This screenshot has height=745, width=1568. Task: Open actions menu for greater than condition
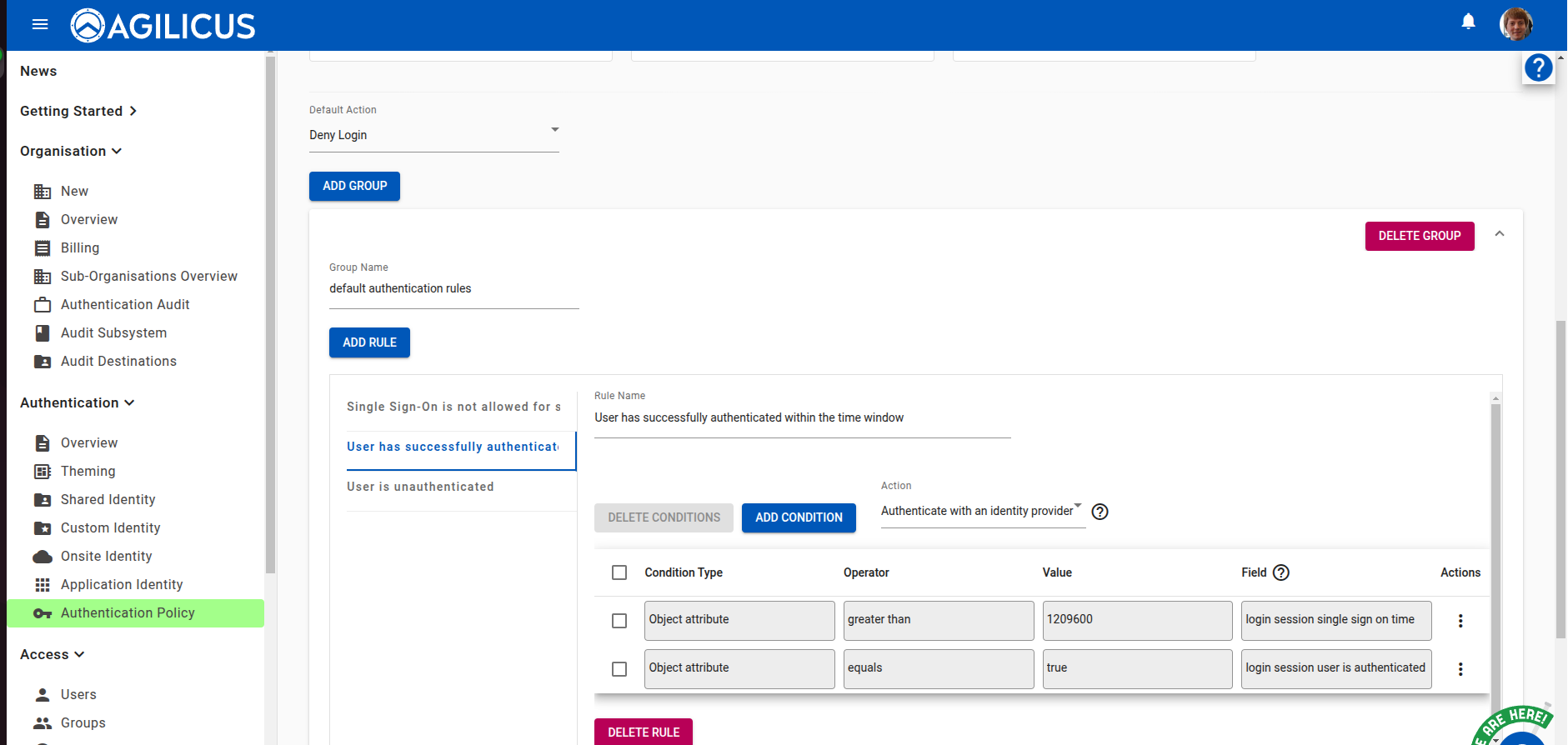pyautogui.click(x=1460, y=621)
